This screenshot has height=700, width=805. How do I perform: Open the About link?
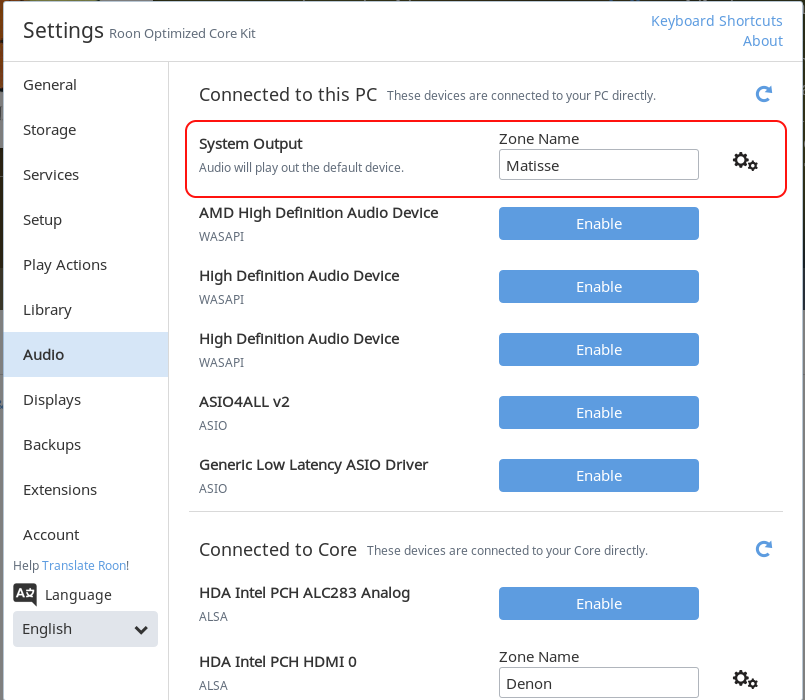762,41
